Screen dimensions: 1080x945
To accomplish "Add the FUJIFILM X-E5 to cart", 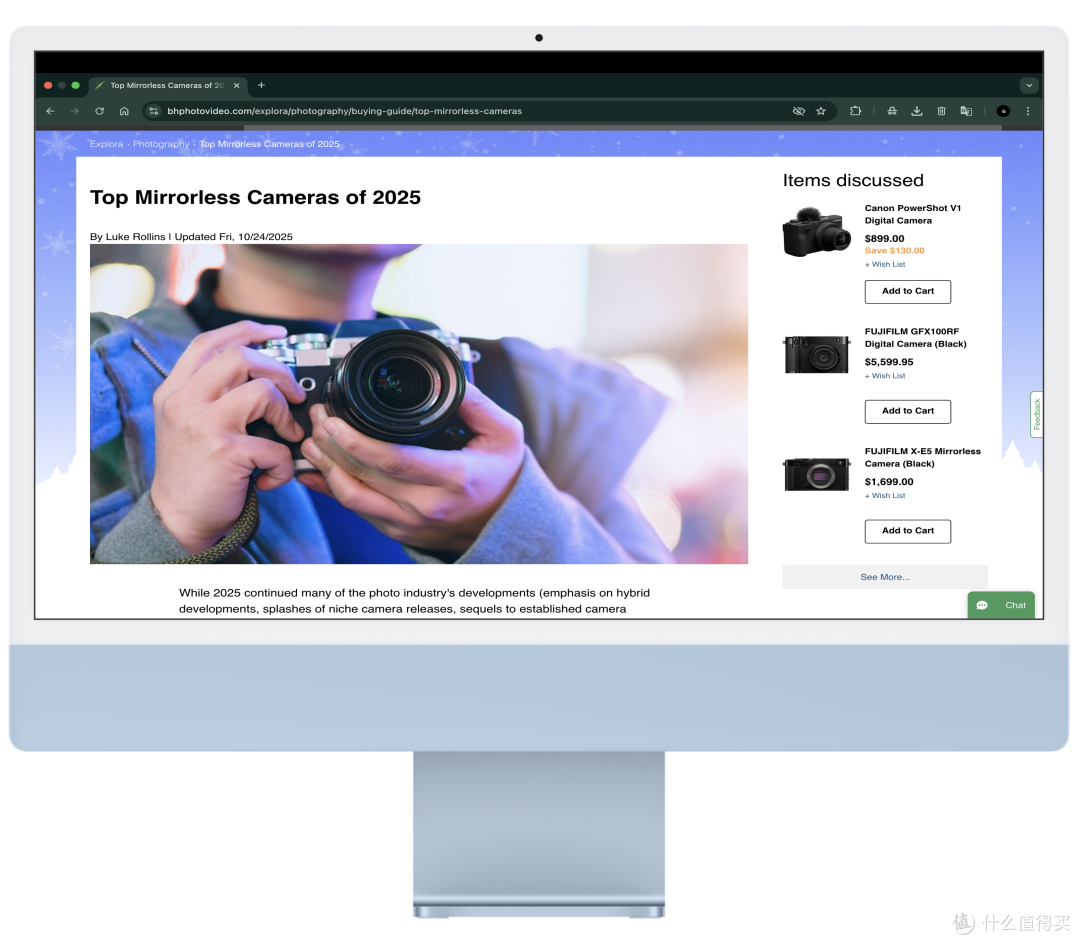I will tap(908, 531).
